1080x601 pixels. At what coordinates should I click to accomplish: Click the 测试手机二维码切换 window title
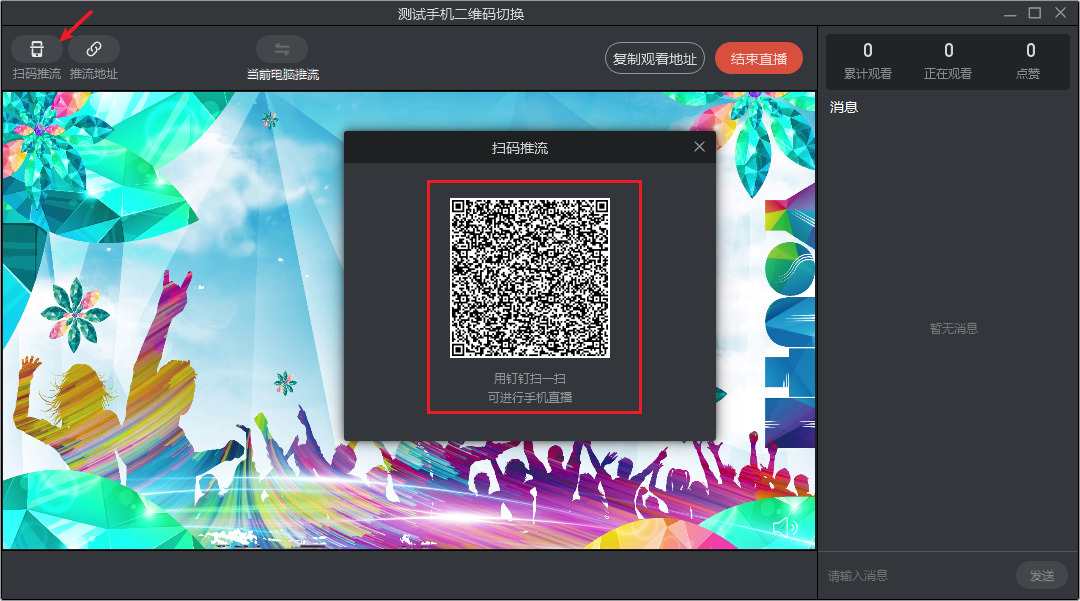[x=461, y=14]
